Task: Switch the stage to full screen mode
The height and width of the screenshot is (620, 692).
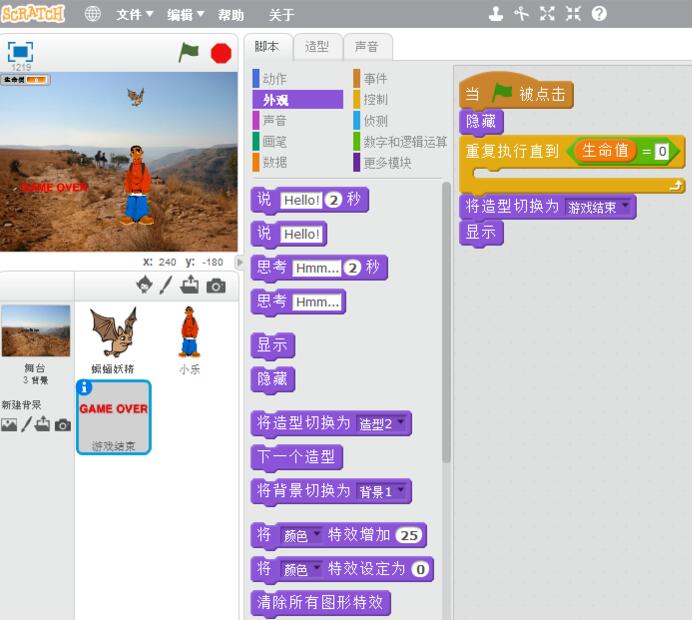Action: [20, 52]
